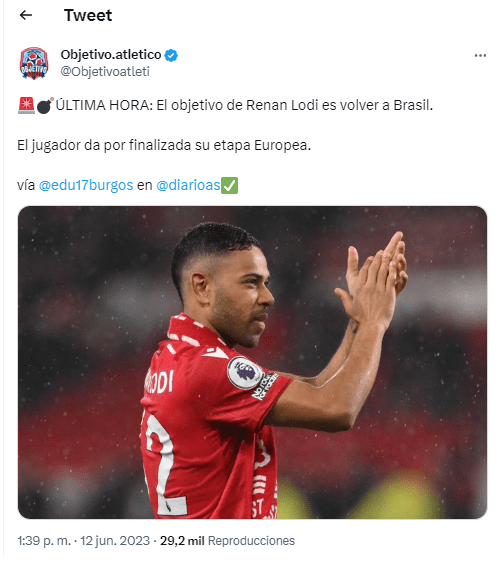This screenshot has height=564, width=500.
Task: Click the 12 jun. 2023 date
Action: [115, 541]
